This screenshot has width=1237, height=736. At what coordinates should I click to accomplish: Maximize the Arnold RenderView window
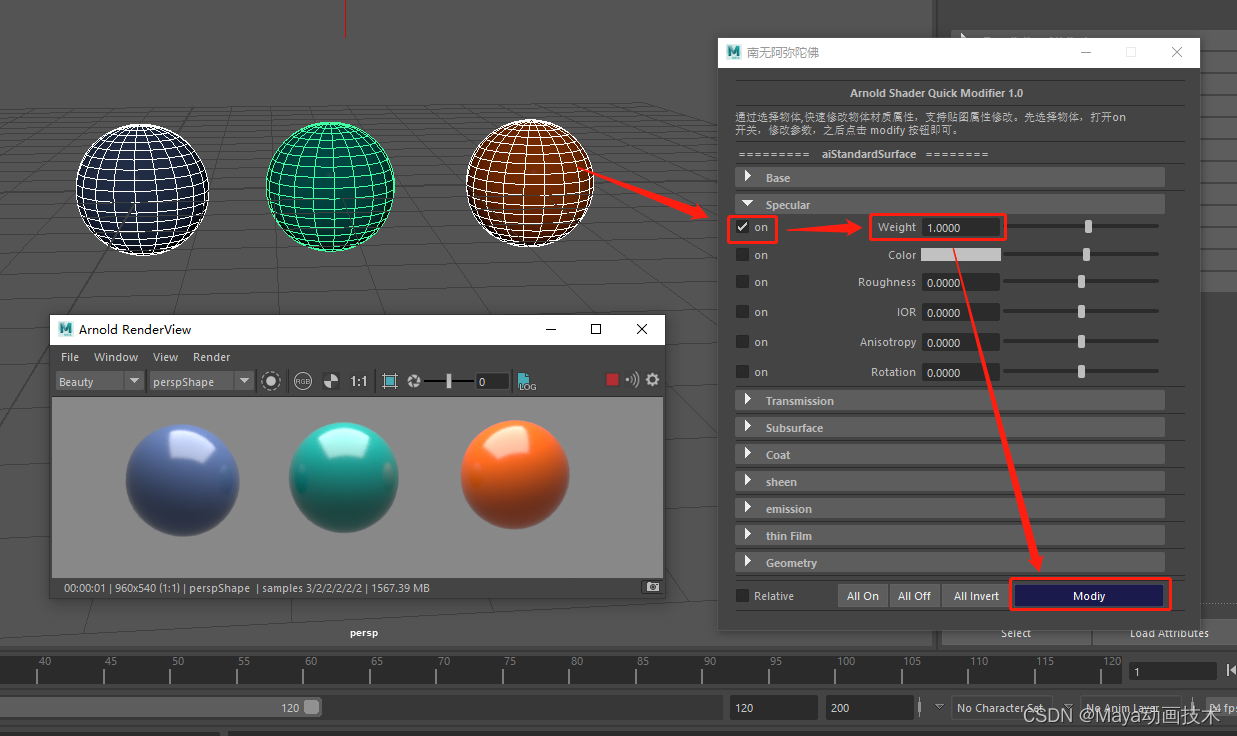tap(596, 329)
